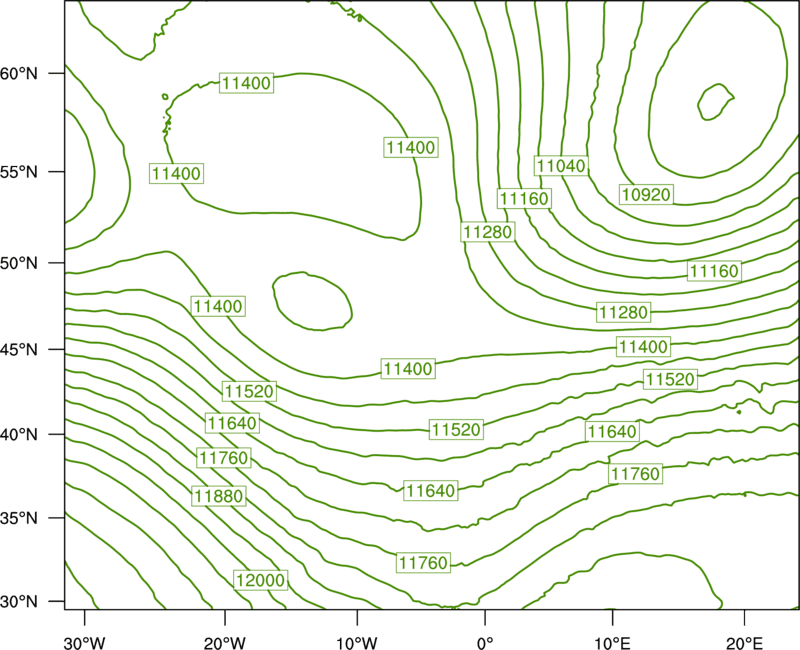The width and height of the screenshot is (800, 650).
Task: Click the 12000 contour label
Action: click(260, 580)
